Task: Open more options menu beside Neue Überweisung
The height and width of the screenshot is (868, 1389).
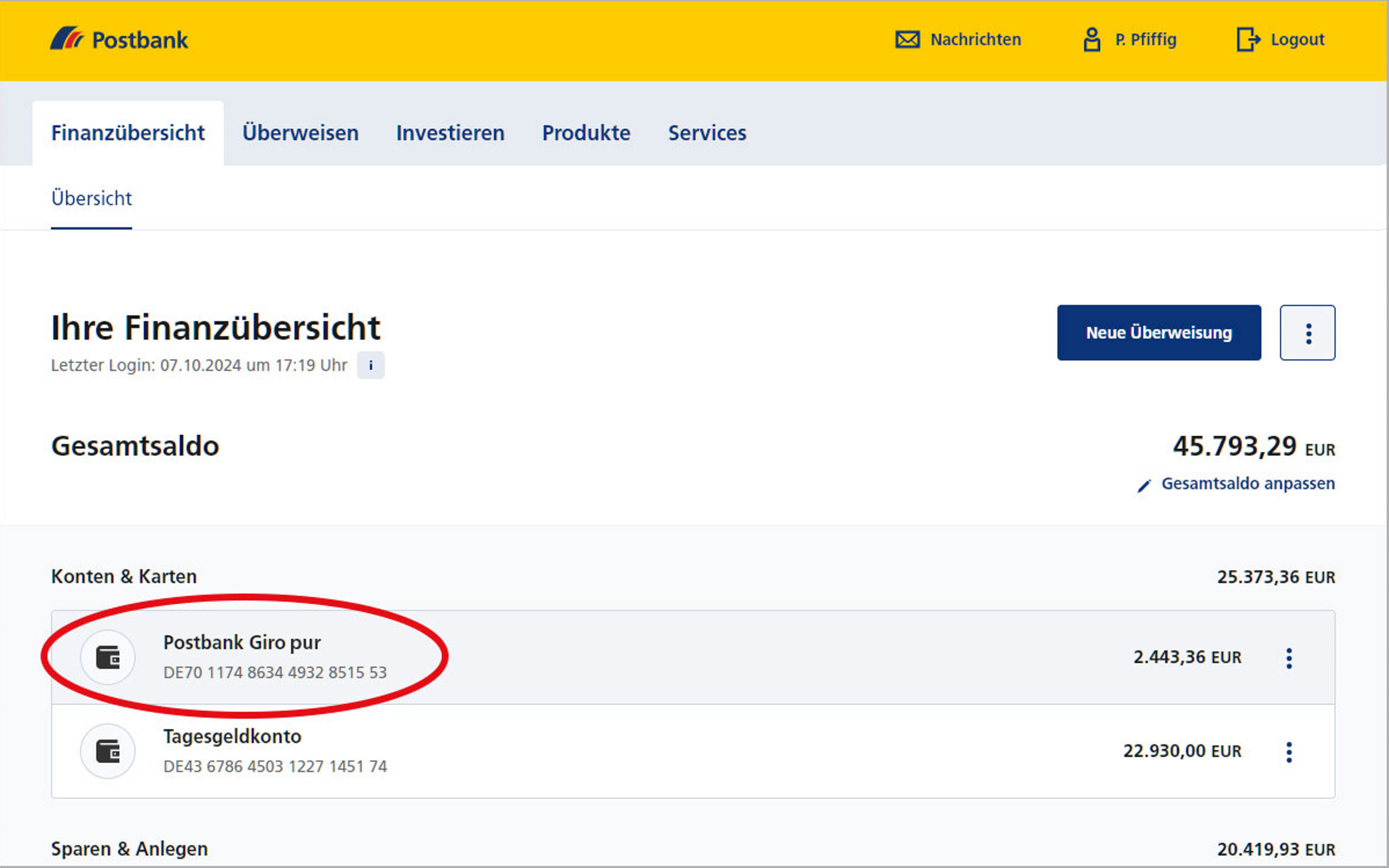Action: pyautogui.click(x=1308, y=333)
